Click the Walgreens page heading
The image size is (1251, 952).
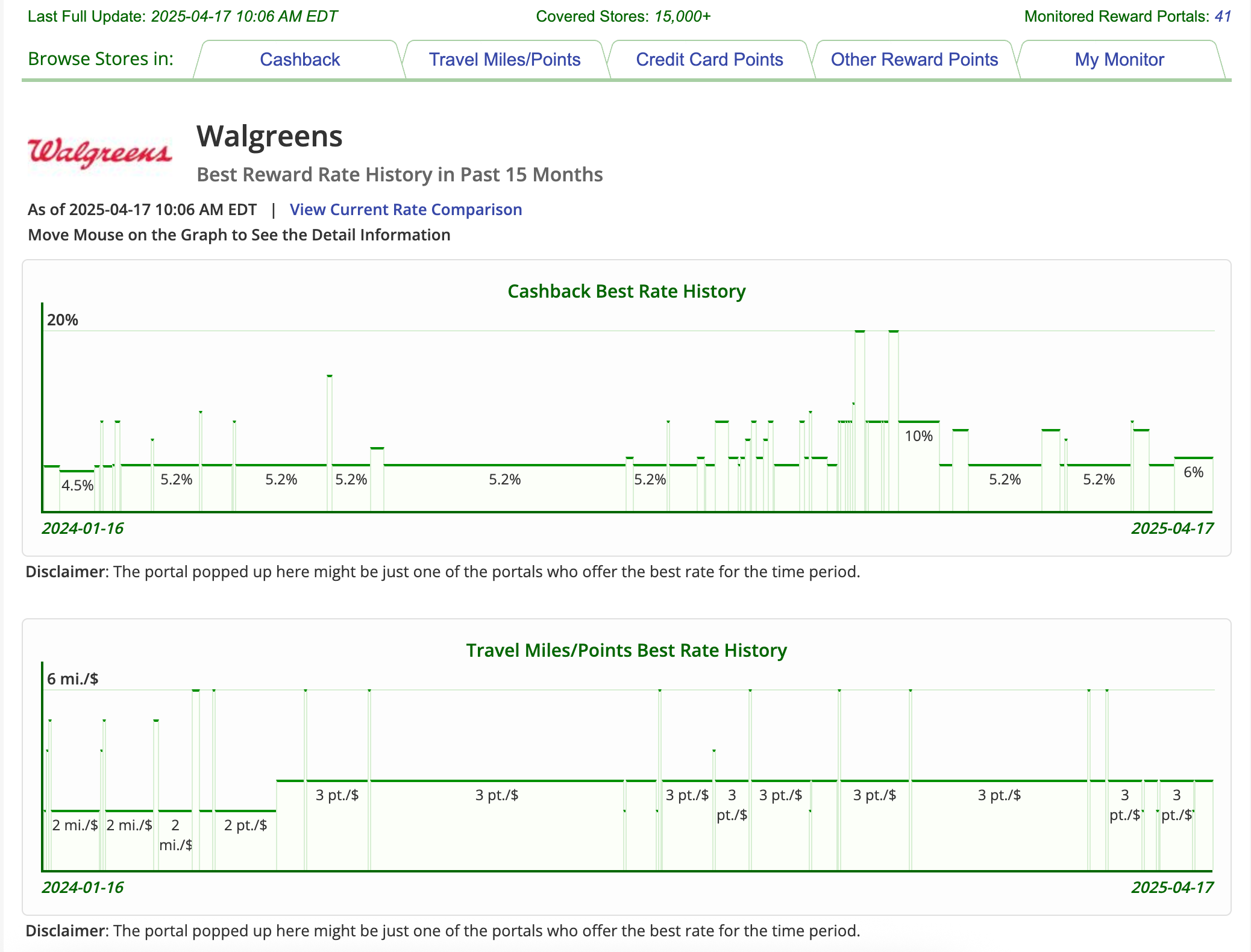[x=269, y=136]
